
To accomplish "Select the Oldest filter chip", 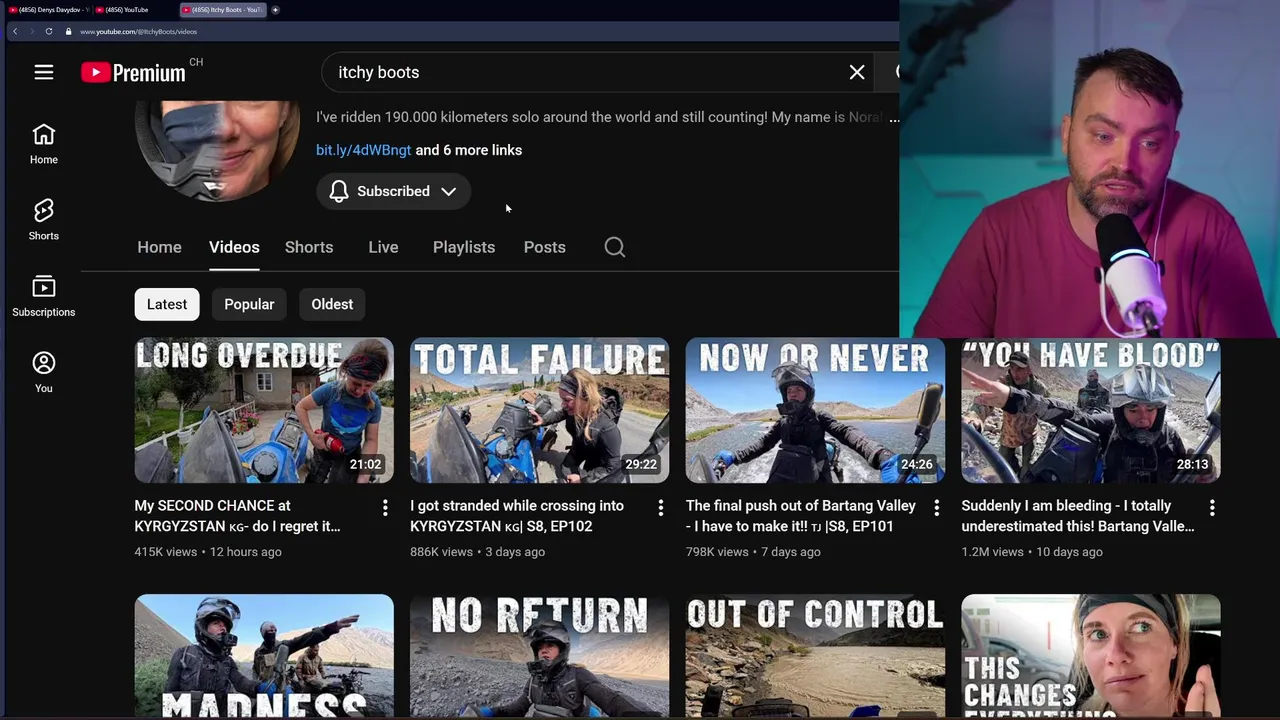I will tap(332, 304).
